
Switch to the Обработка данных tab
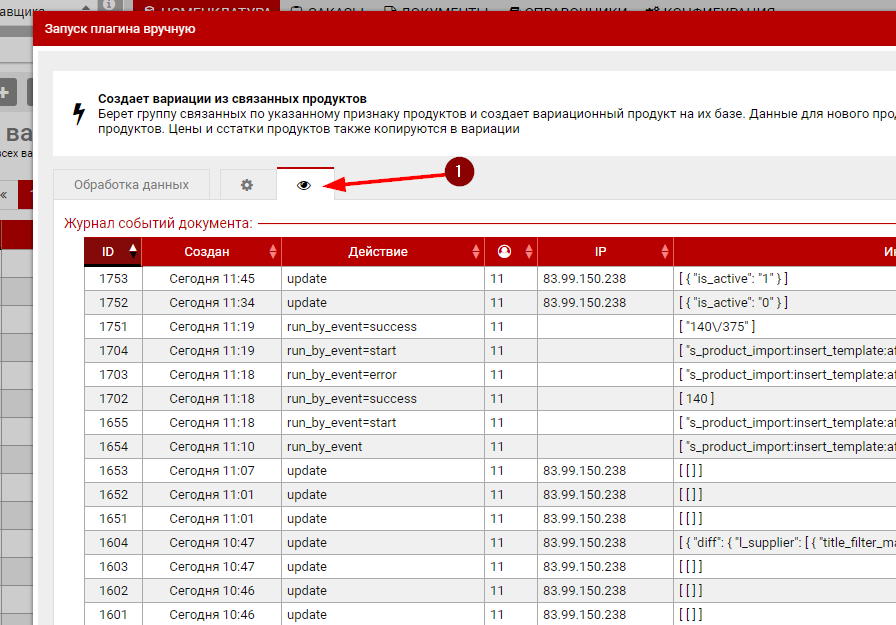tap(131, 185)
